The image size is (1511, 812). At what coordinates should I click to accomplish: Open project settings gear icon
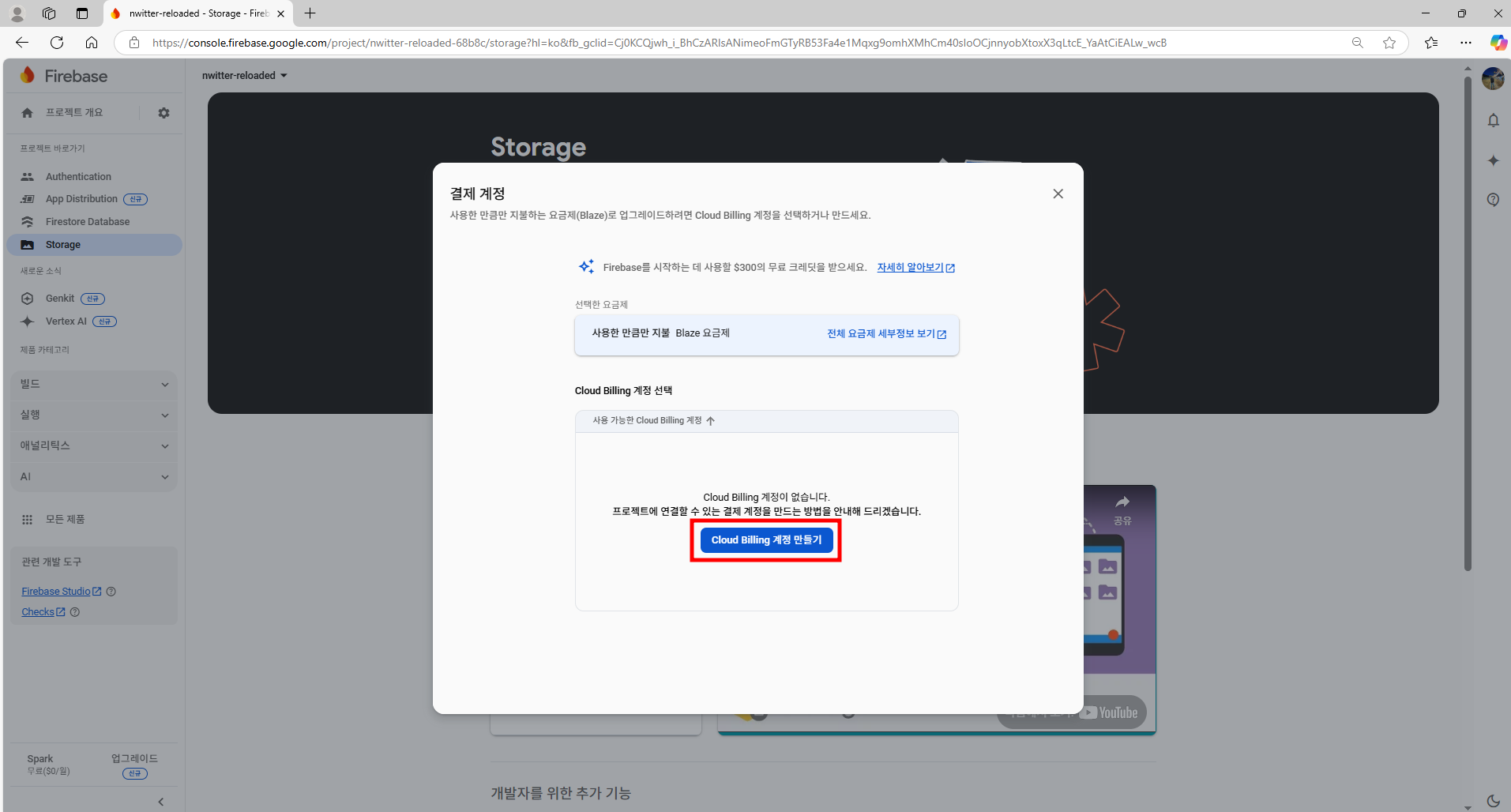coord(164,113)
